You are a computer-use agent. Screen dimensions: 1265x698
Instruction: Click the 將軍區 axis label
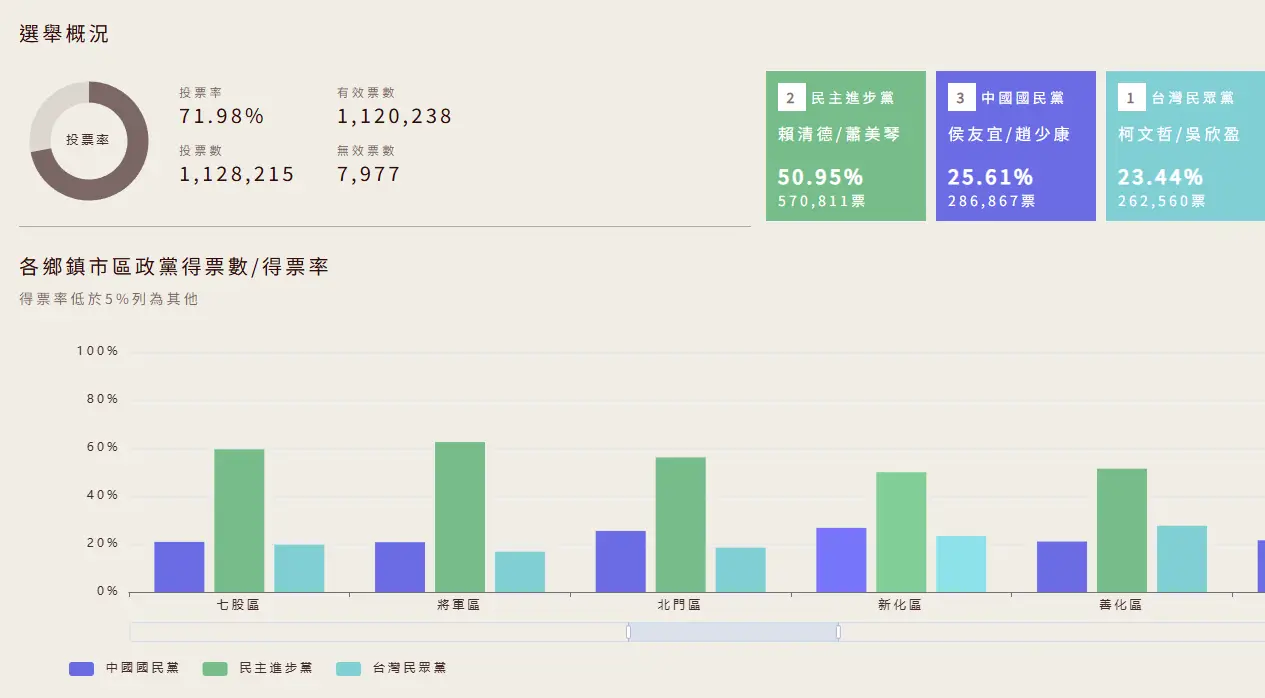[459, 606]
